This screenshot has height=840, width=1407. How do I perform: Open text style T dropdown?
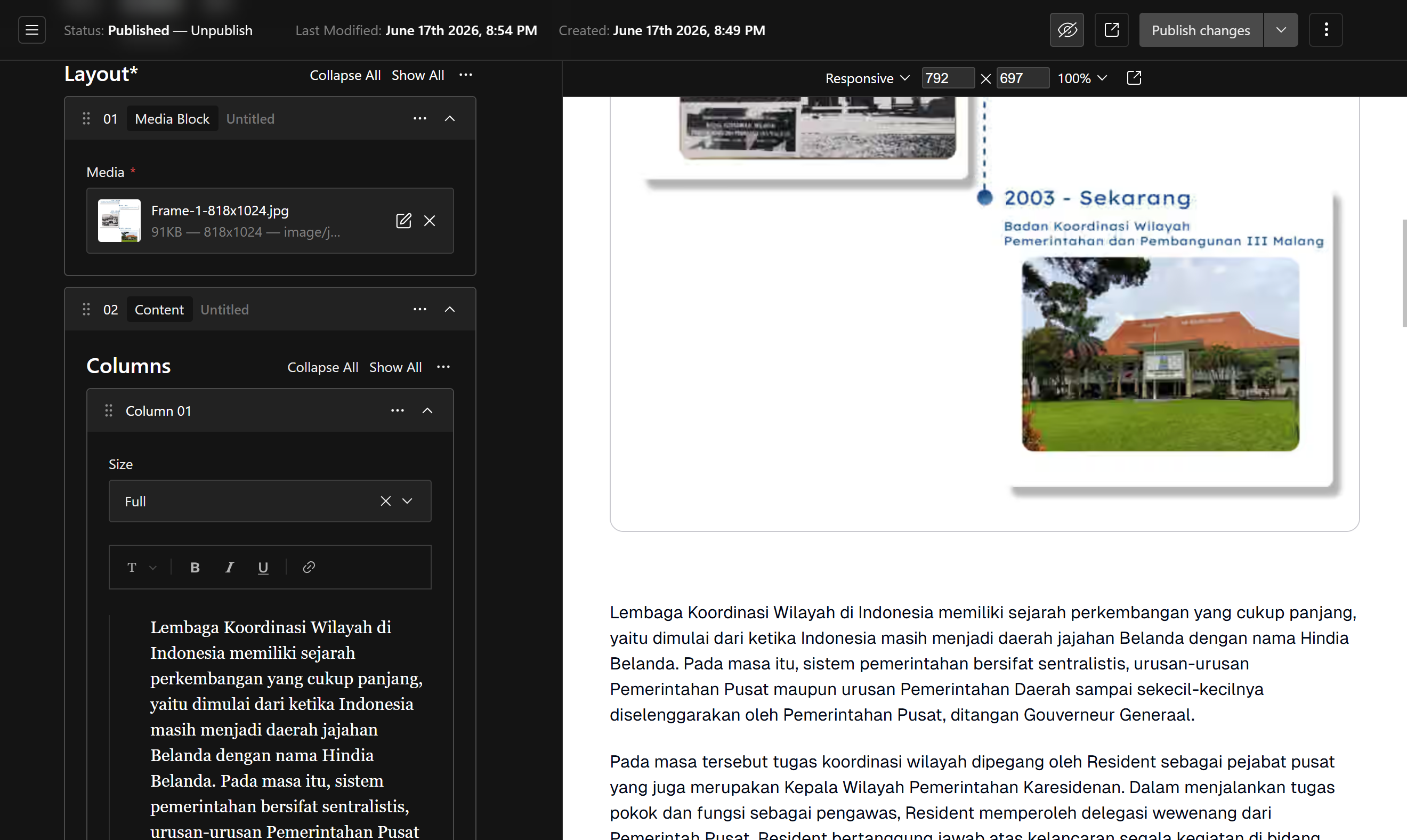(141, 567)
